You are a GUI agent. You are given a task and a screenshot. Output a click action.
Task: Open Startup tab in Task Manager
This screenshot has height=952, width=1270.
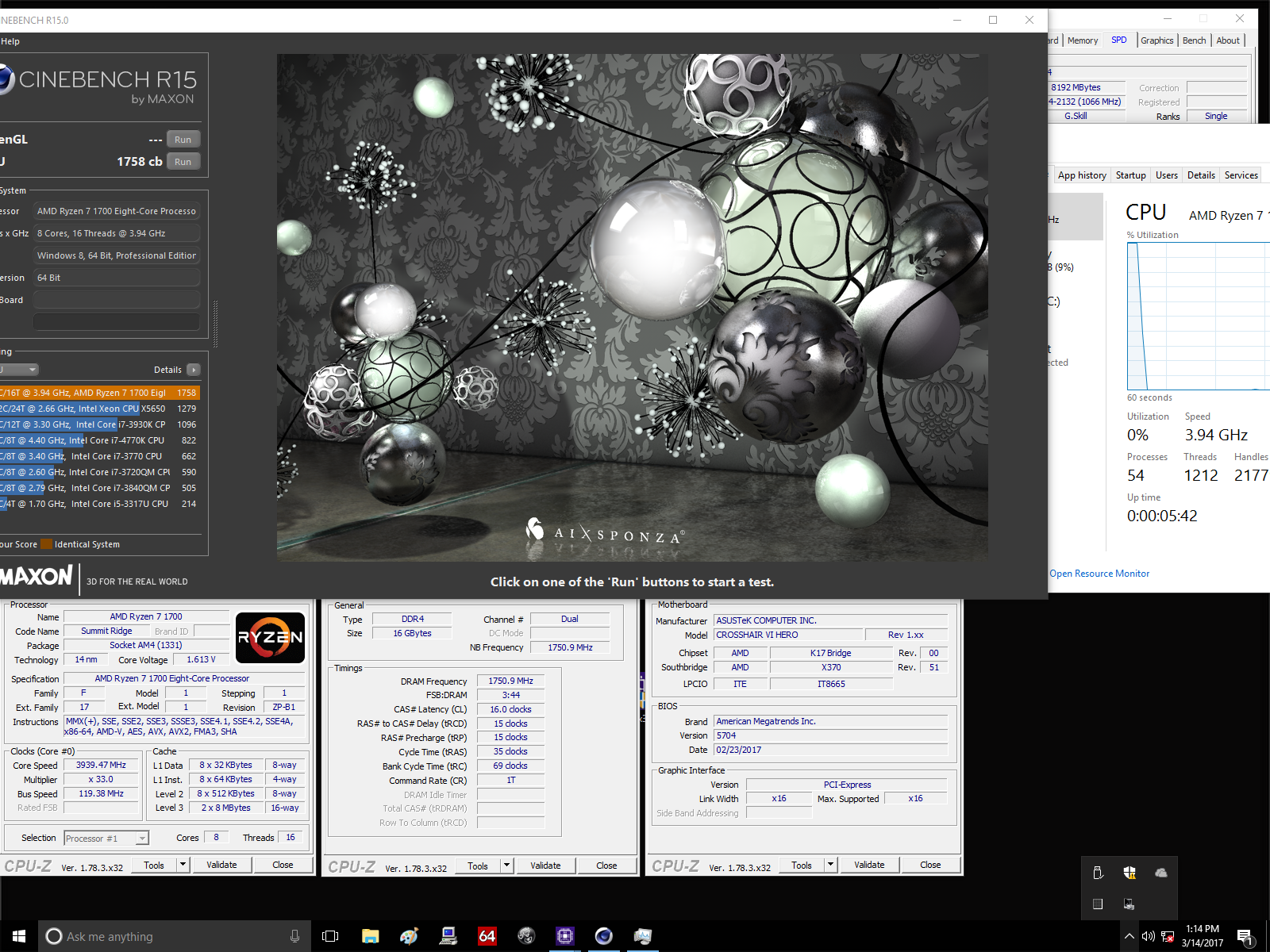[x=1131, y=175]
